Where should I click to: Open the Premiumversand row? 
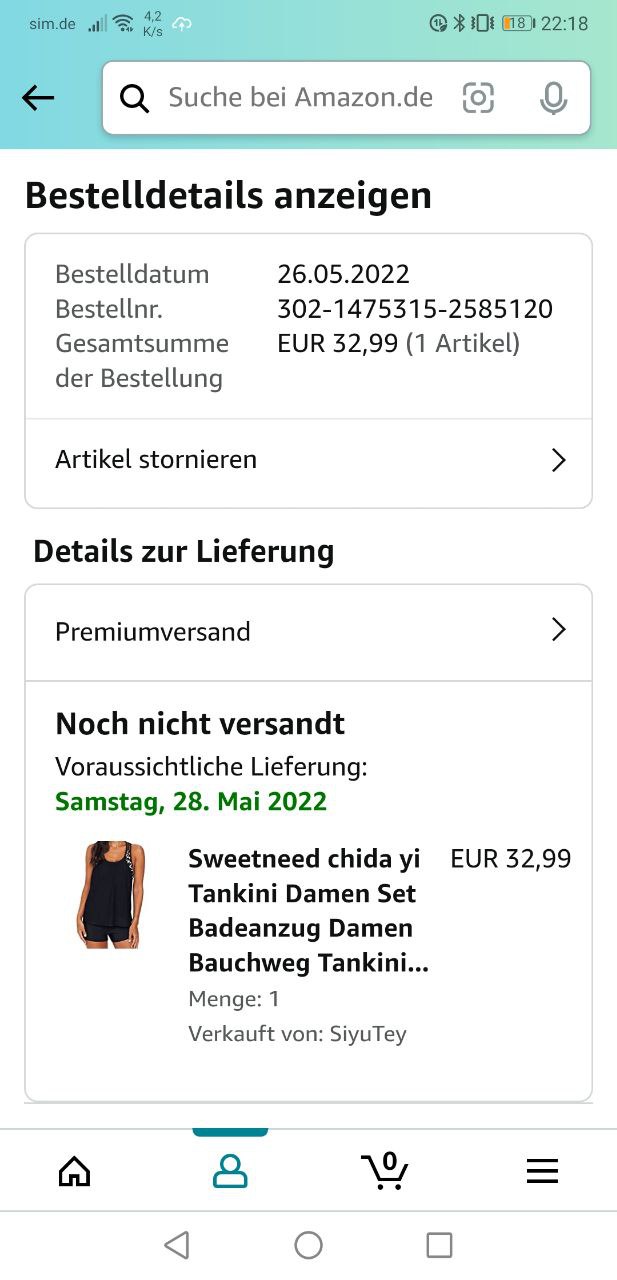pyautogui.click(x=308, y=632)
